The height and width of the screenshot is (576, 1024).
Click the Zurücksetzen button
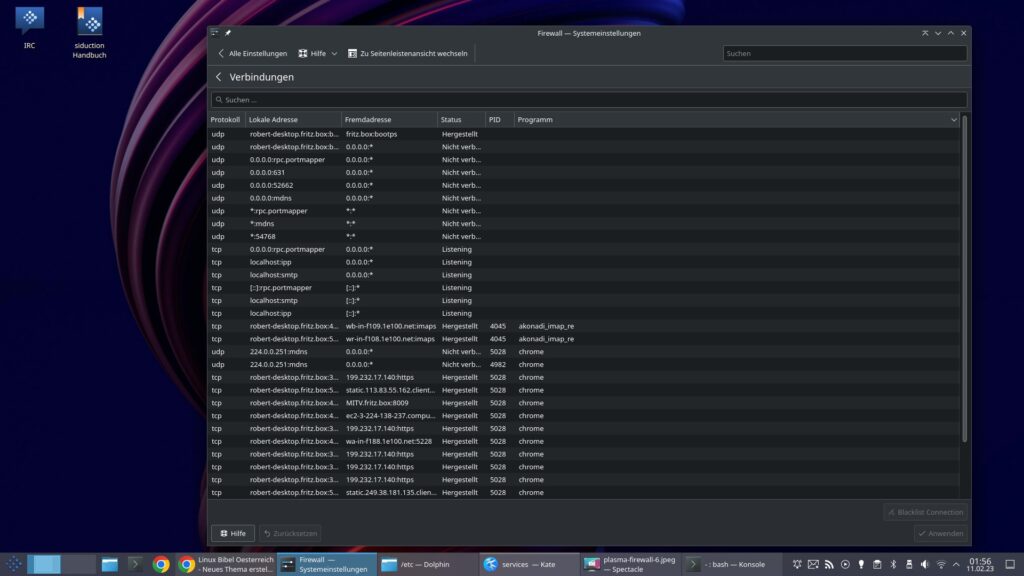(291, 534)
